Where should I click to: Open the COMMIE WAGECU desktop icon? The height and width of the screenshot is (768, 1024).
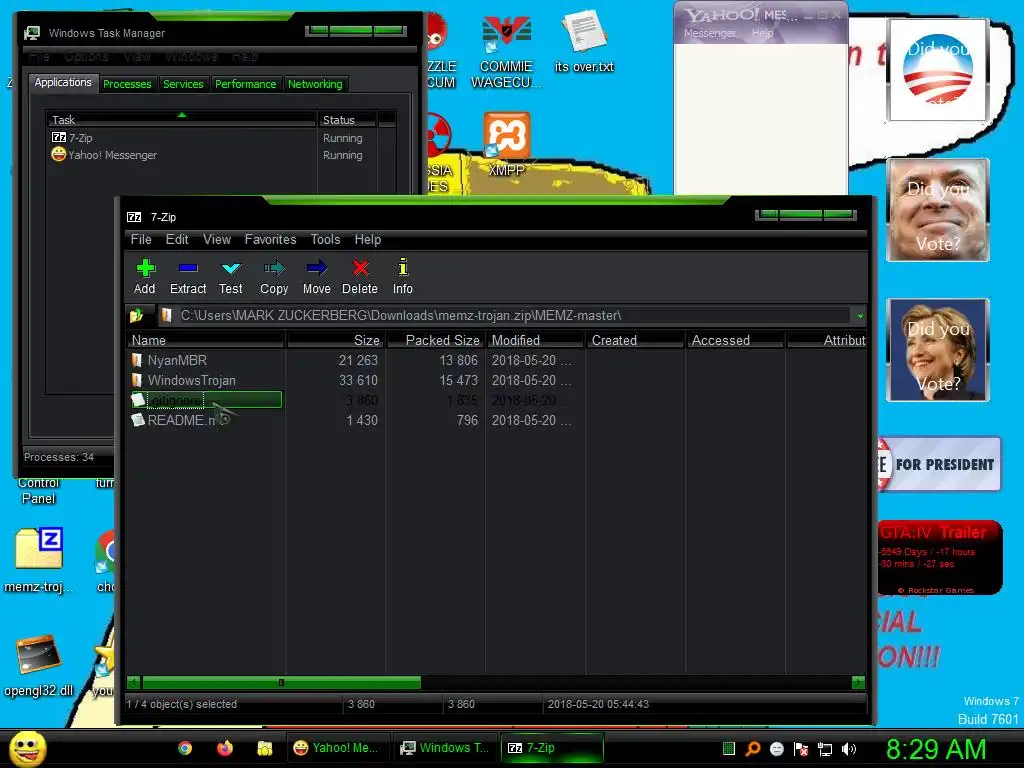506,54
